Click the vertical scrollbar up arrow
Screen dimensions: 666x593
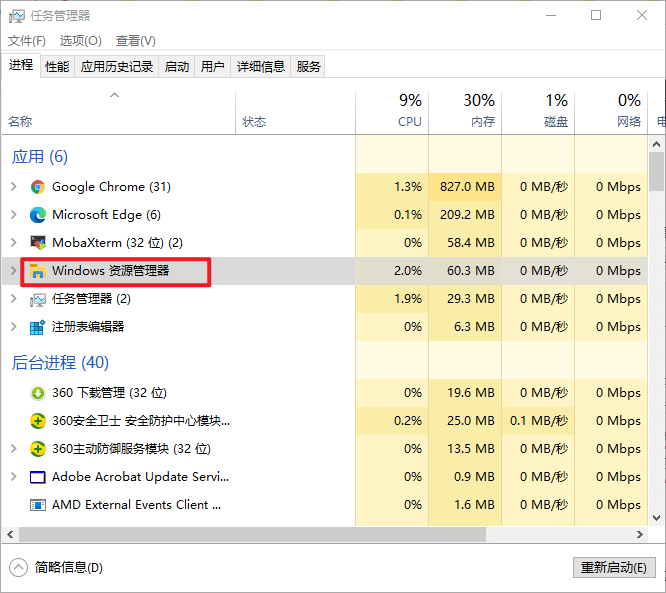point(657,144)
